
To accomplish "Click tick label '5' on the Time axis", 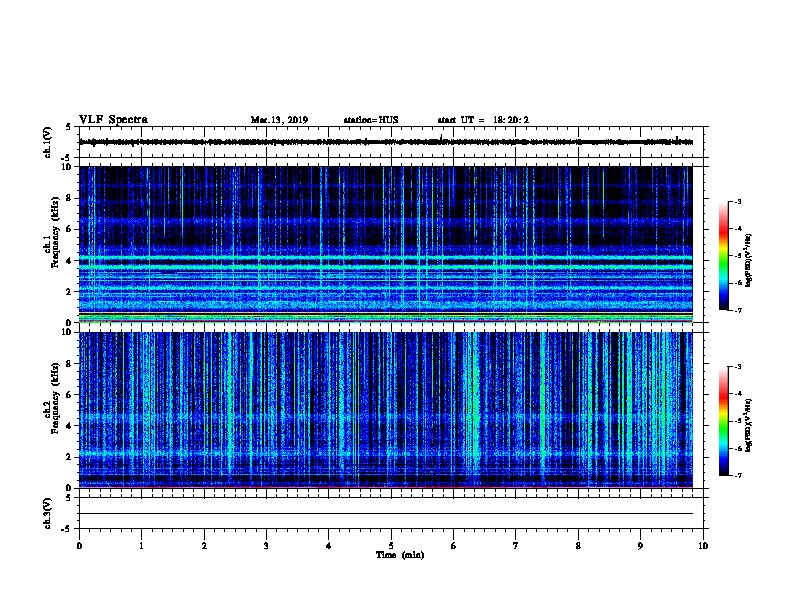I will tap(391, 545).
